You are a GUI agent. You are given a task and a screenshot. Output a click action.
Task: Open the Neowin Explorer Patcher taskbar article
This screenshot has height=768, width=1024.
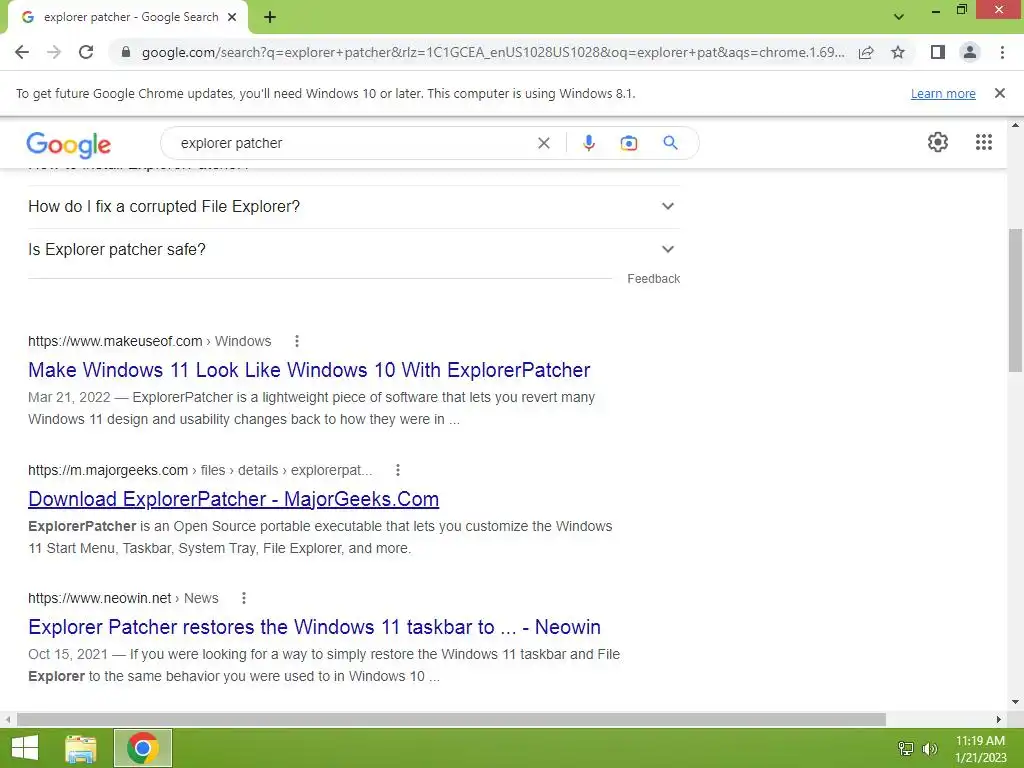click(314, 628)
